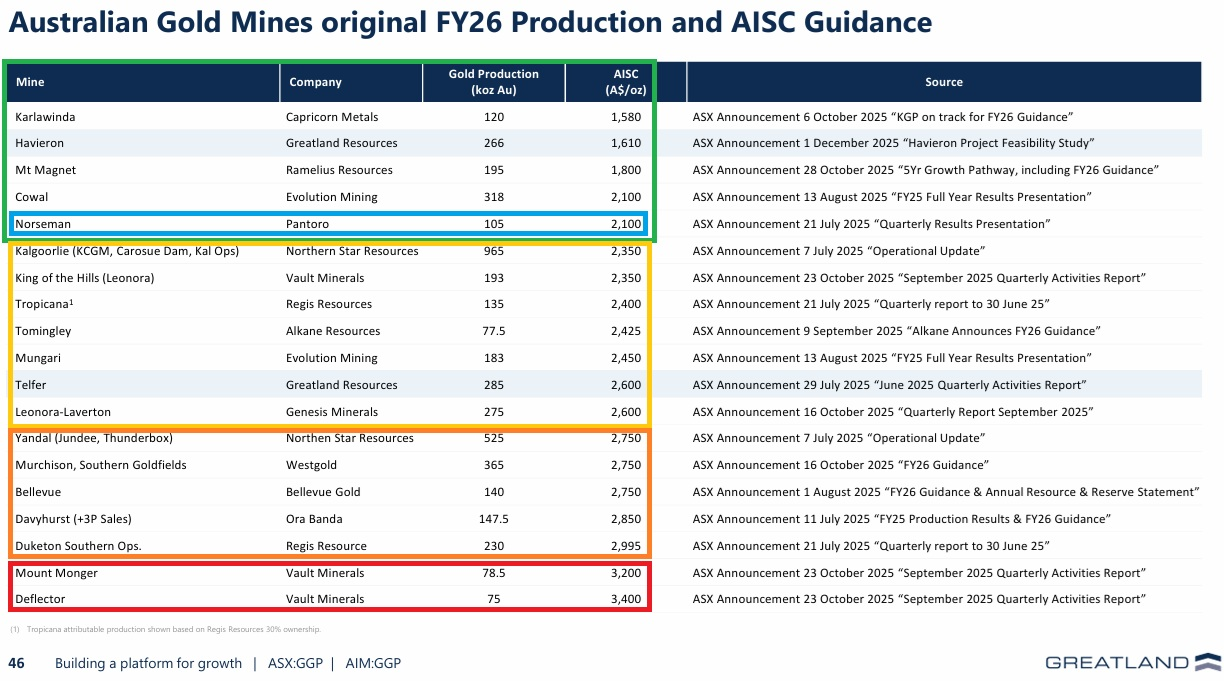Click Mount Monger production value 78.5
This screenshot has width=1224, height=681.
(x=493, y=573)
